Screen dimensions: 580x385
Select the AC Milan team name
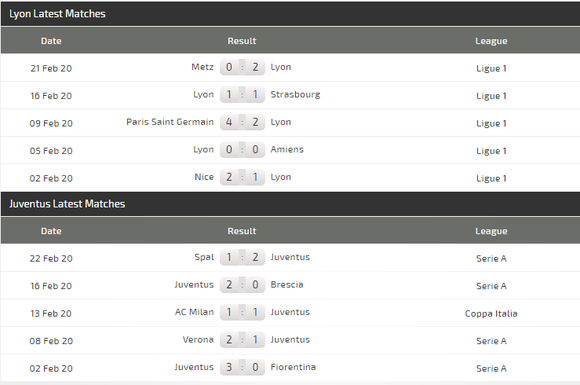click(x=194, y=312)
